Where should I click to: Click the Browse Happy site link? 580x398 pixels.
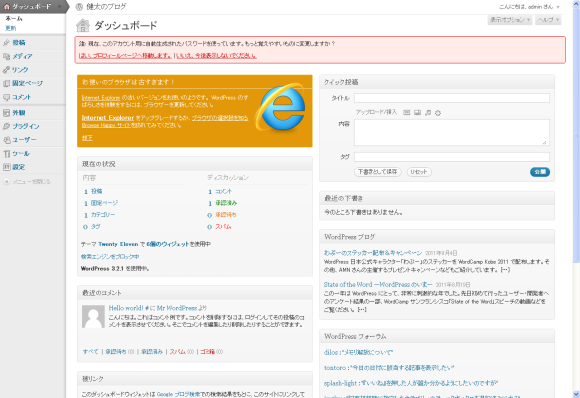click(106, 125)
